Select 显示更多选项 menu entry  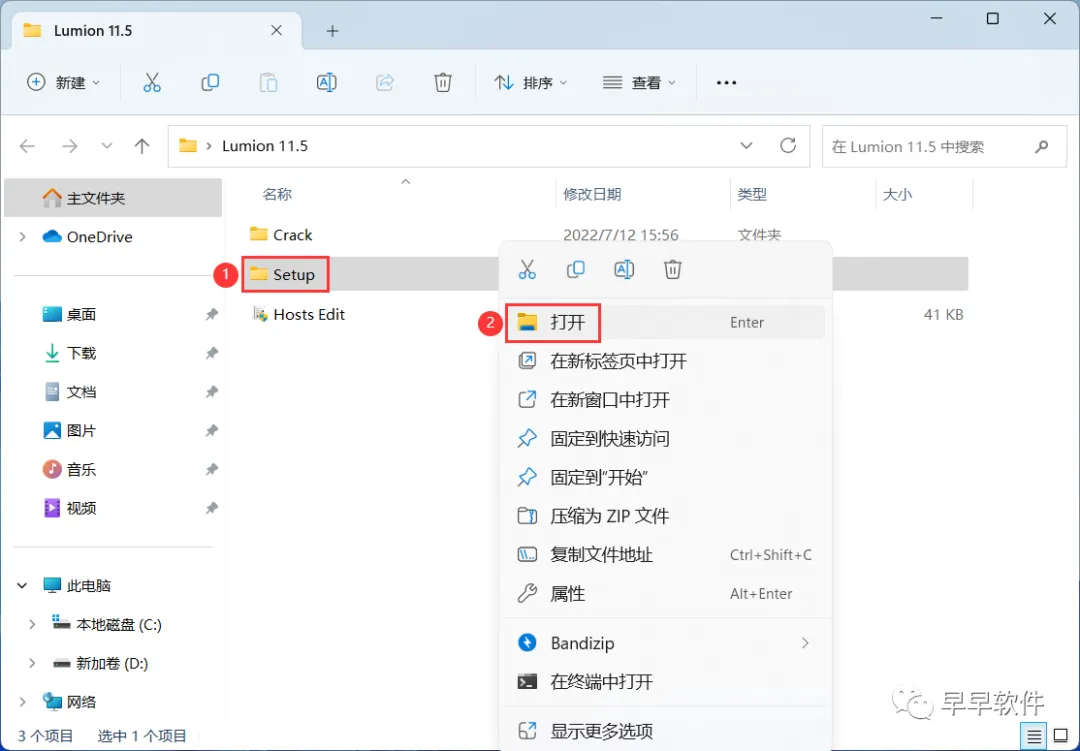click(x=666, y=731)
